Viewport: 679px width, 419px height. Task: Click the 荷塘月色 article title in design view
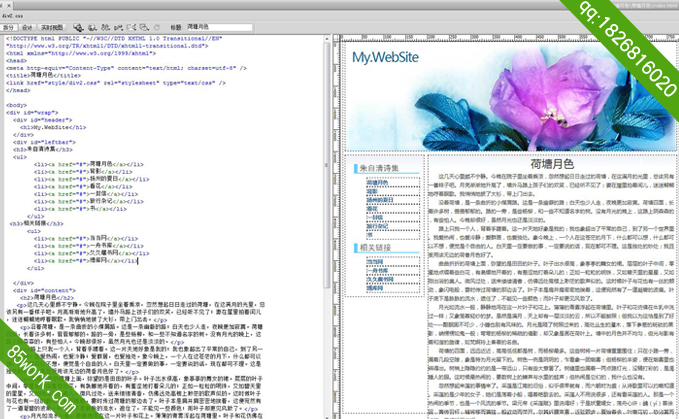tap(552, 164)
